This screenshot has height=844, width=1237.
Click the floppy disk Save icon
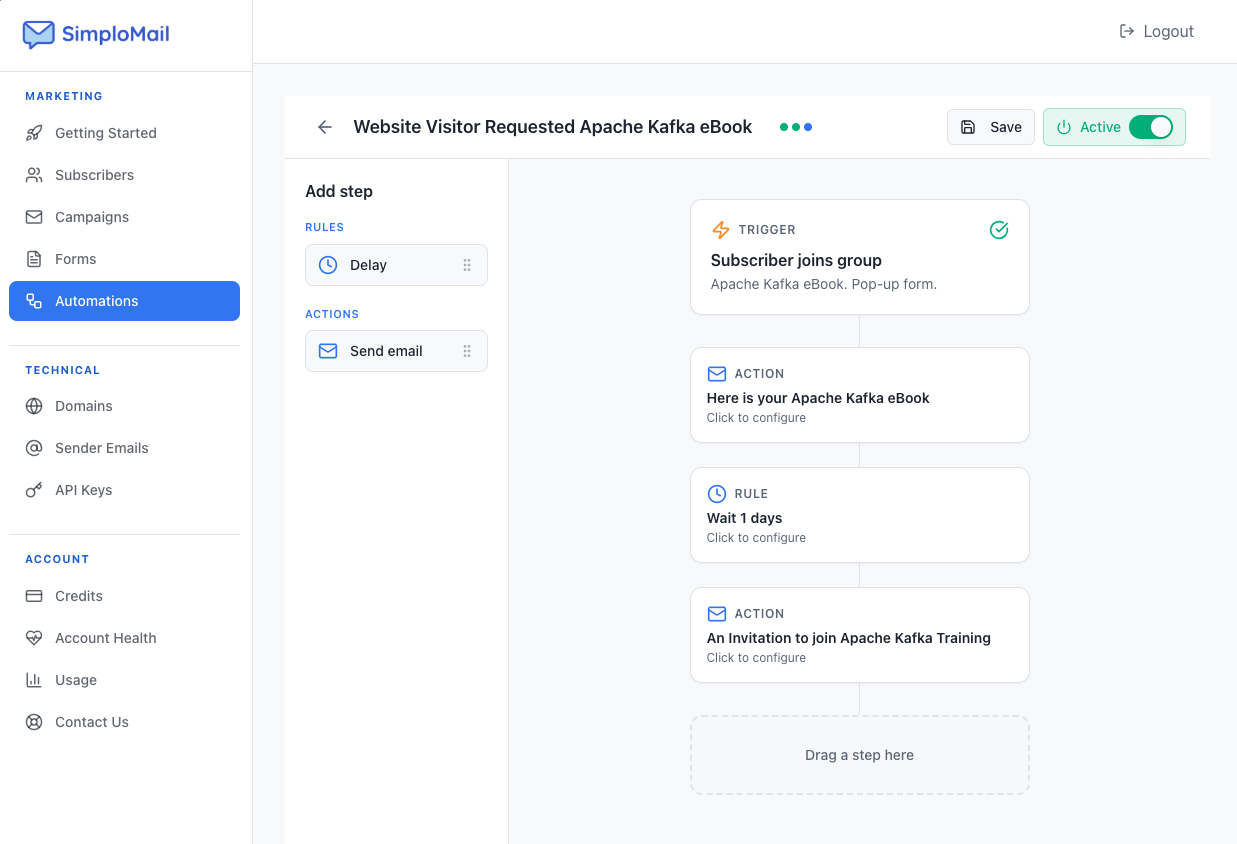click(968, 127)
